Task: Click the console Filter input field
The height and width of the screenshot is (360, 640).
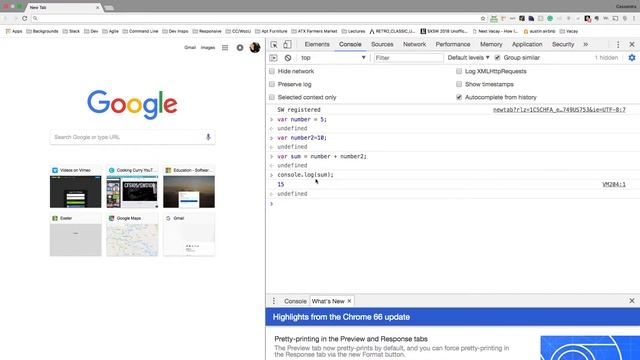Action: [409, 58]
